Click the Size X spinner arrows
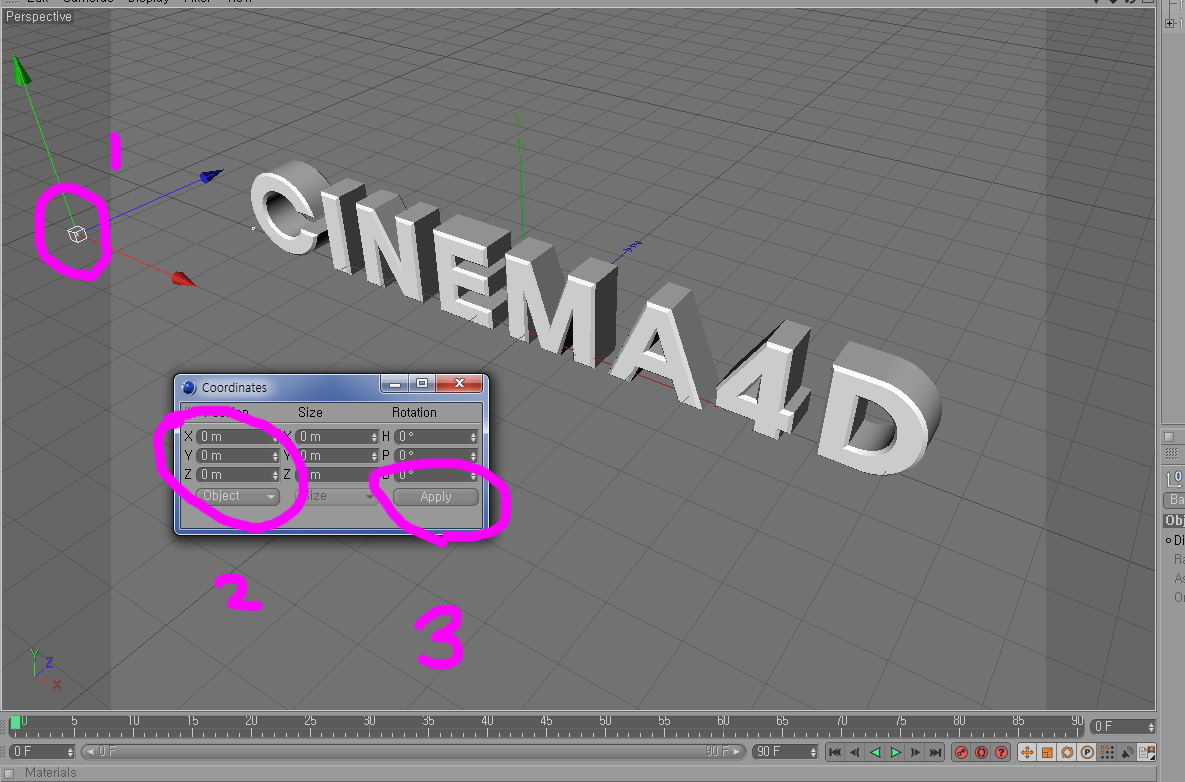 click(374, 437)
